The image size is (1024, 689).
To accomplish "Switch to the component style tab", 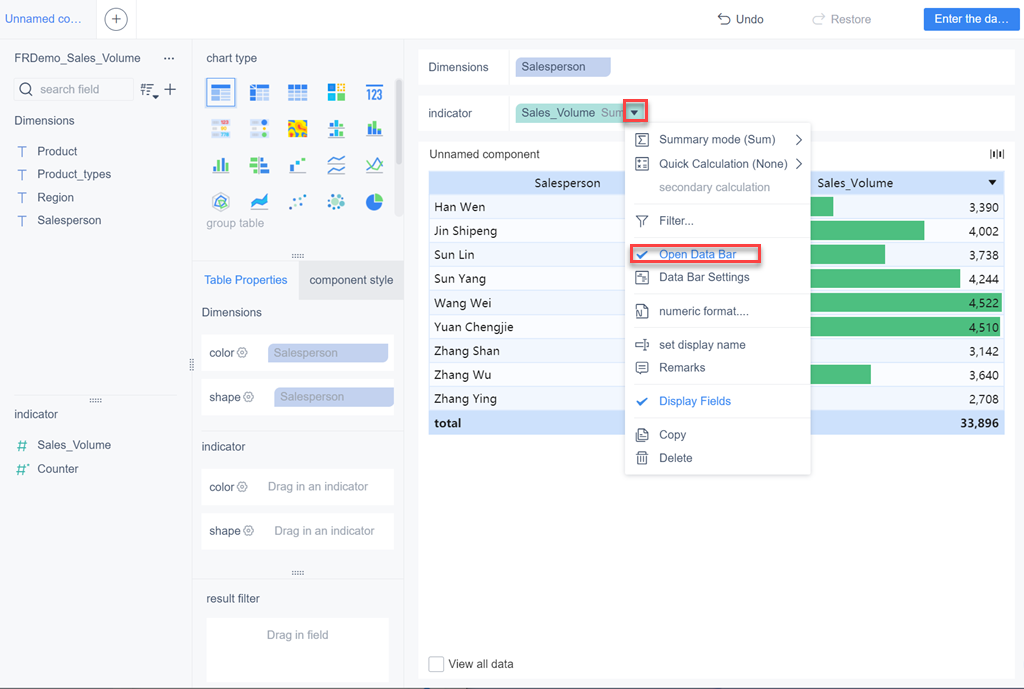I will [351, 280].
